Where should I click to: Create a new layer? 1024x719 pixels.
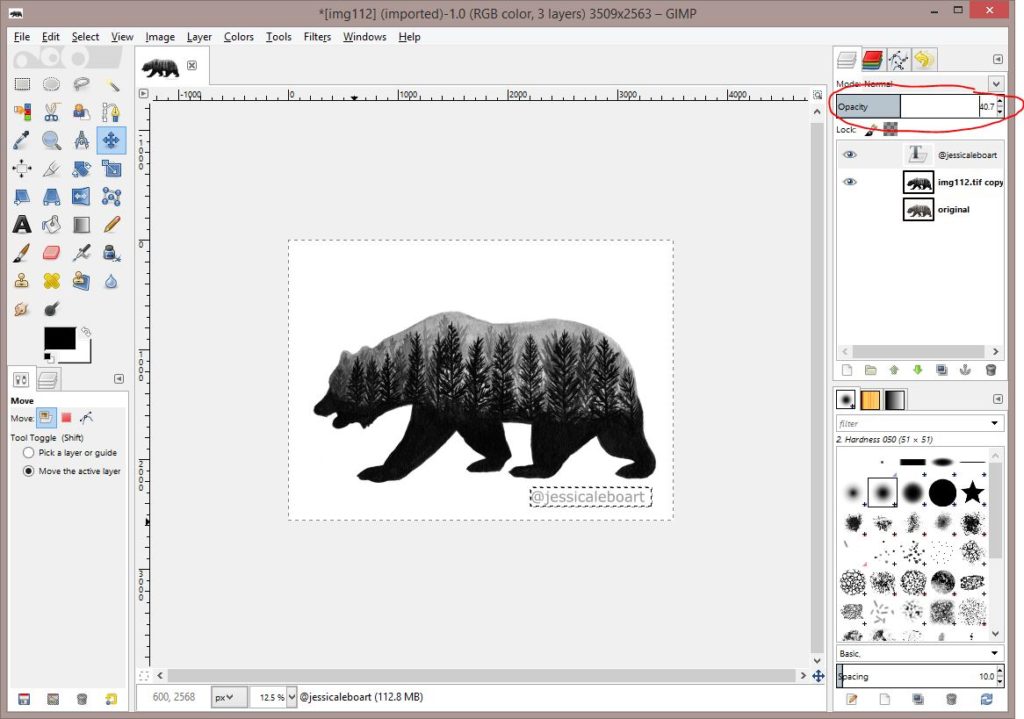(847, 370)
